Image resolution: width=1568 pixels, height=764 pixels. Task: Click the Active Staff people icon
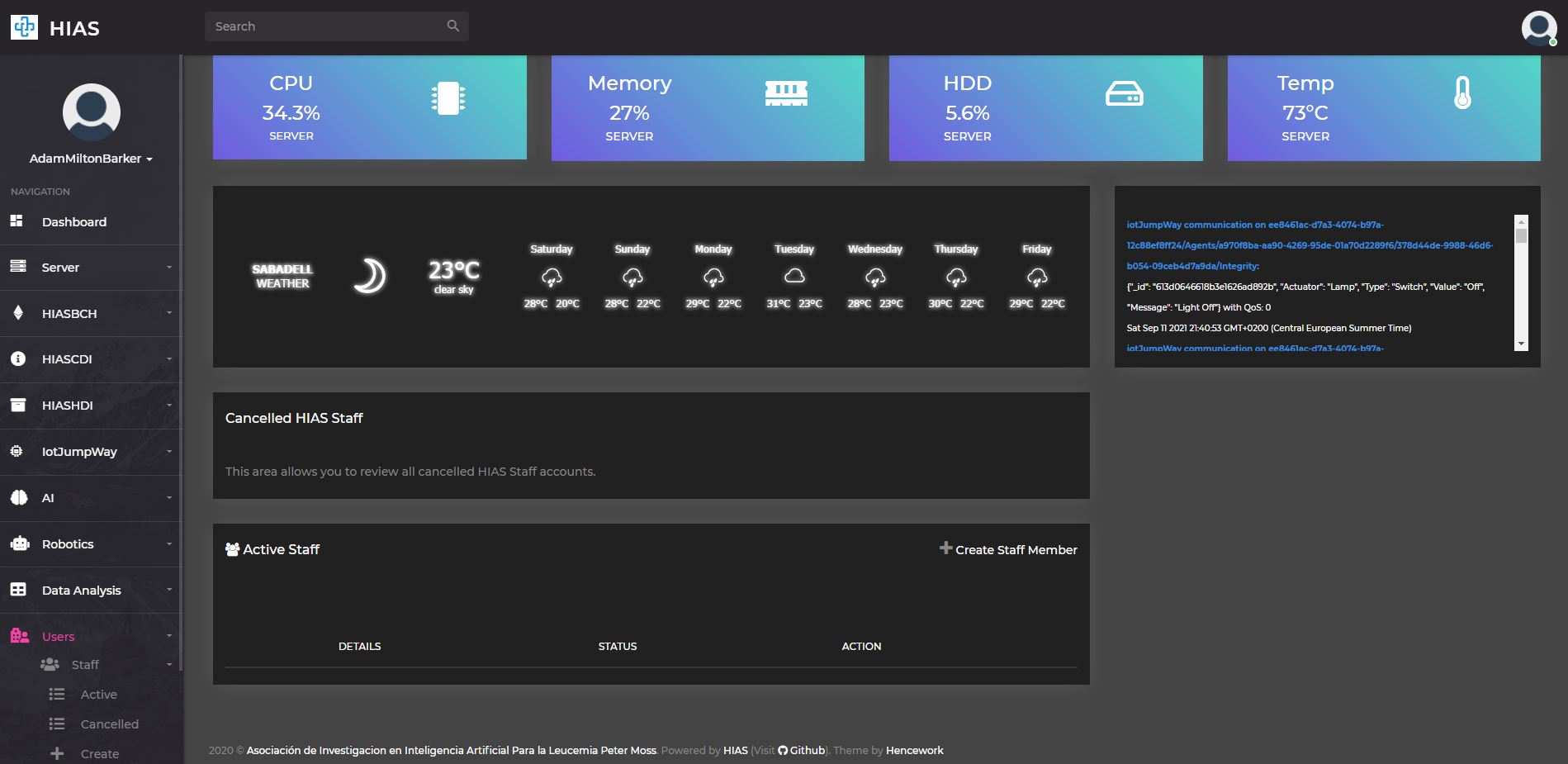pos(233,549)
